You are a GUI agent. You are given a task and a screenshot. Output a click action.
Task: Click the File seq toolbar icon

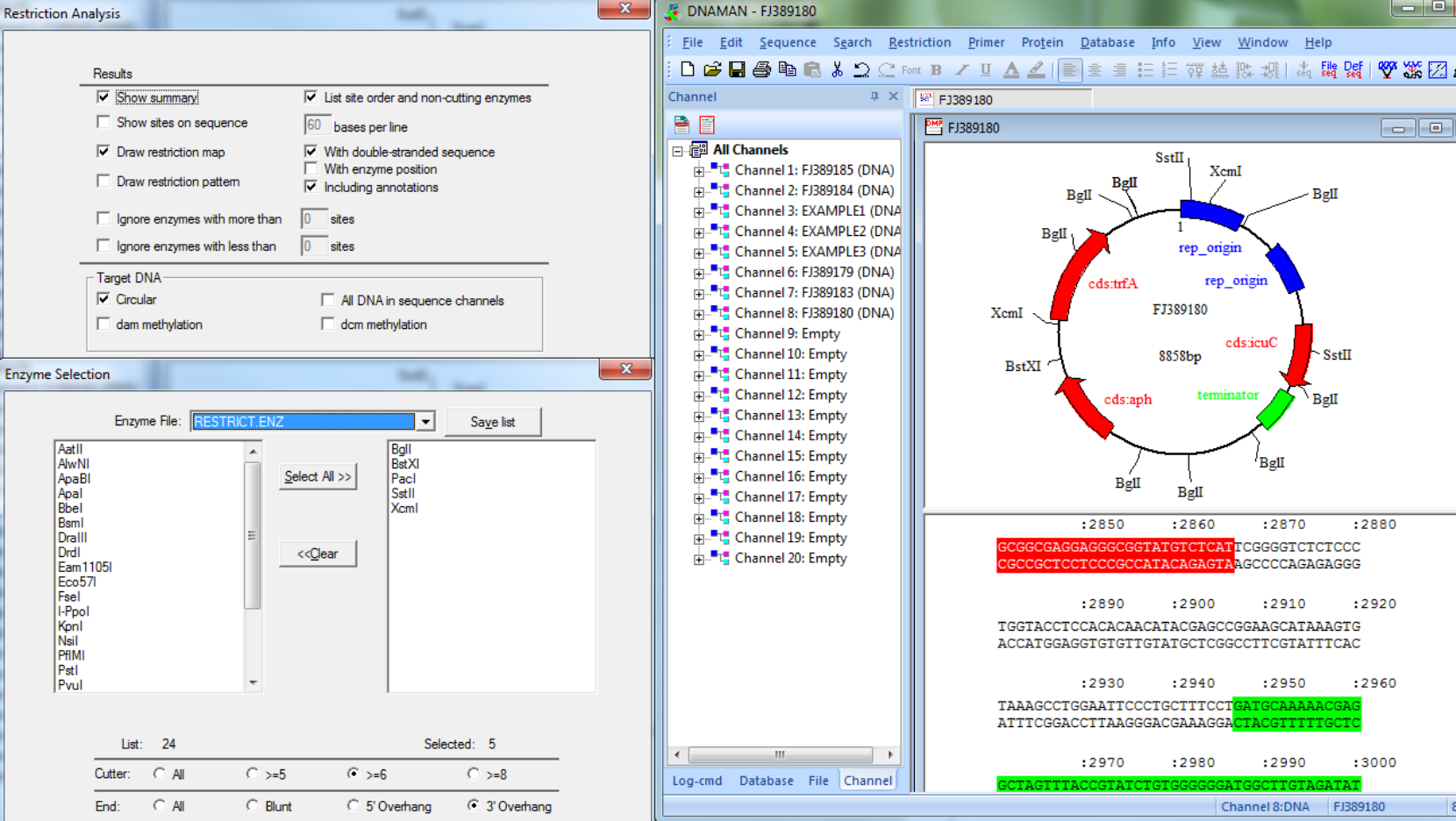point(1329,69)
